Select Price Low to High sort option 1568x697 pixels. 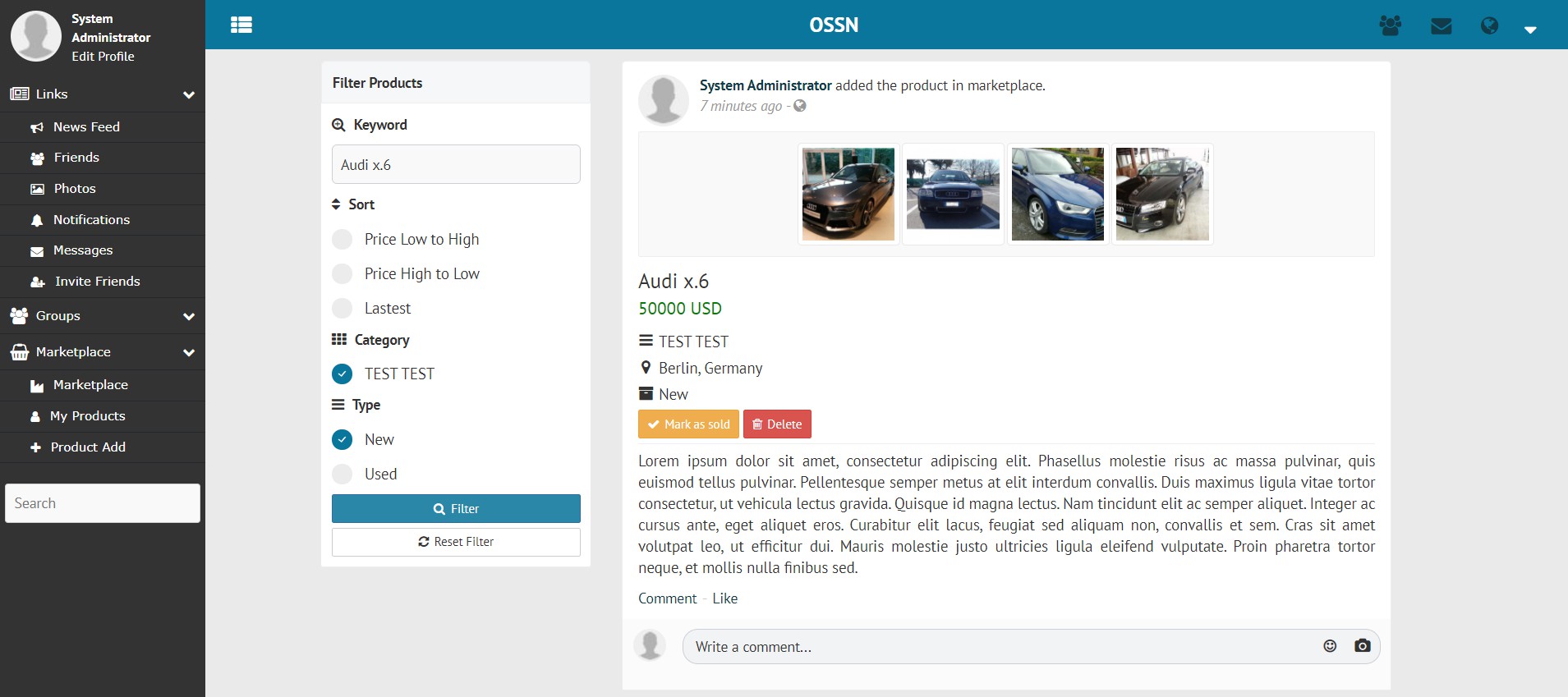342,239
